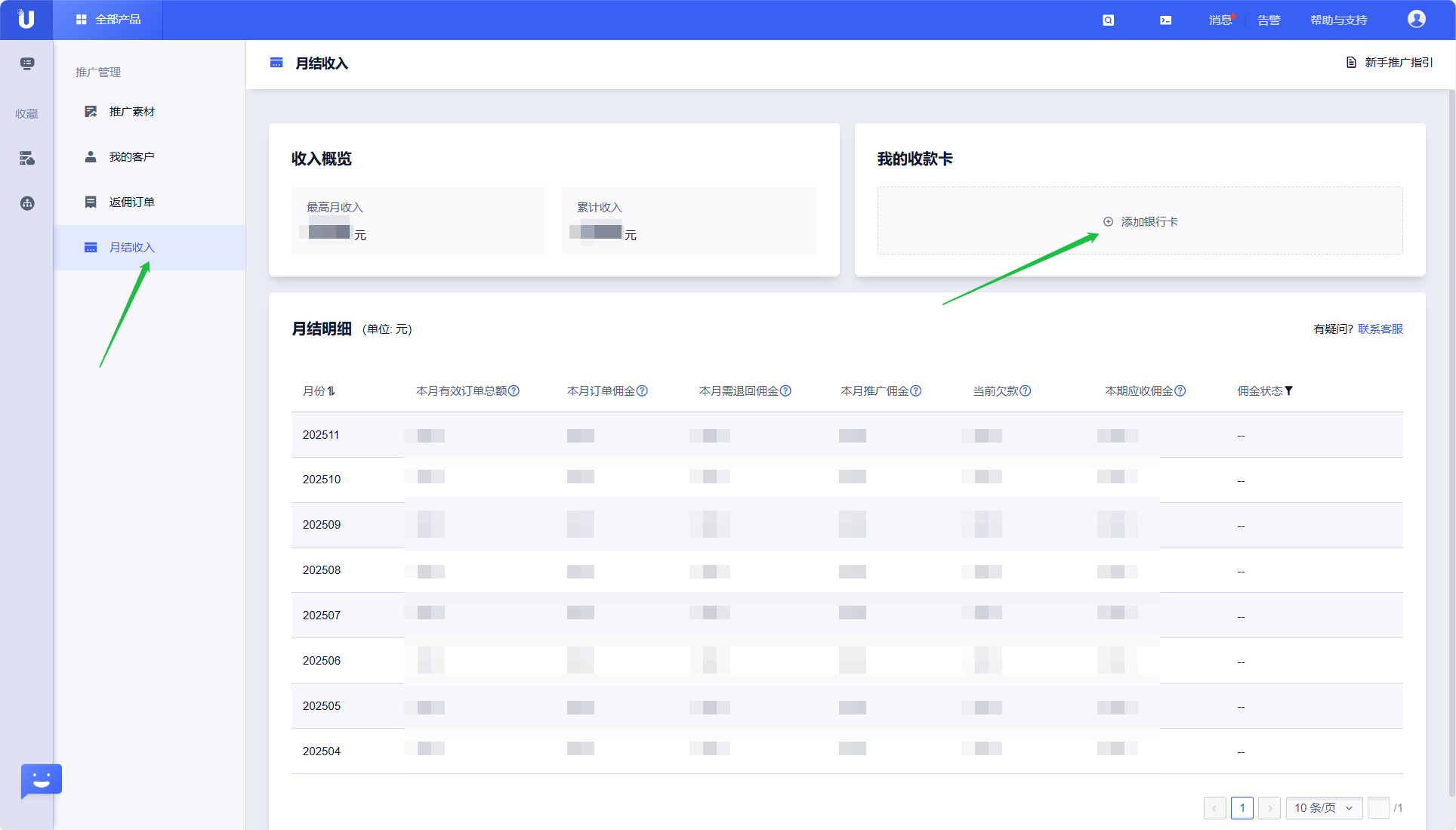Click the 202511 month cell
This screenshot has height=830, width=1456.
pyautogui.click(x=321, y=435)
